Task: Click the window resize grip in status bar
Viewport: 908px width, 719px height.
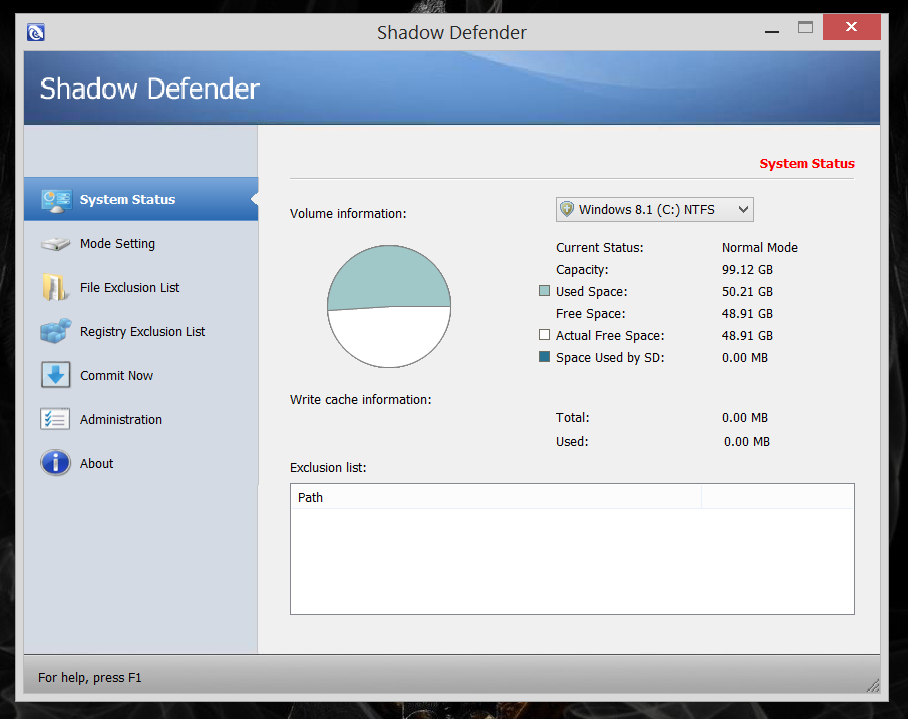Action: point(873,685)
